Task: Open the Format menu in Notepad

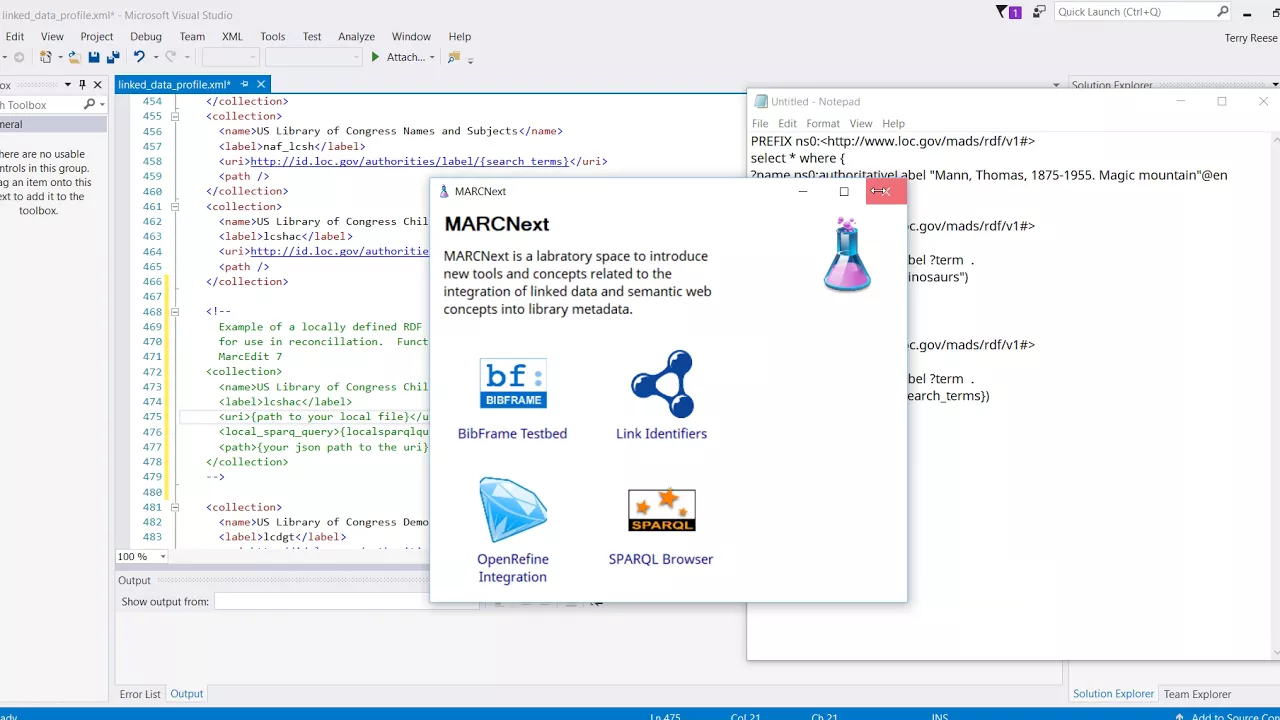Action: tap(823, 124)
